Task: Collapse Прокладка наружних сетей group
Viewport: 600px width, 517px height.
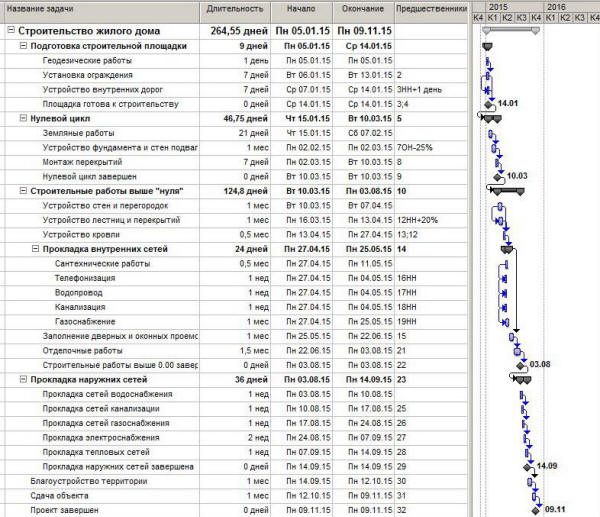Action: coord(23,379)
